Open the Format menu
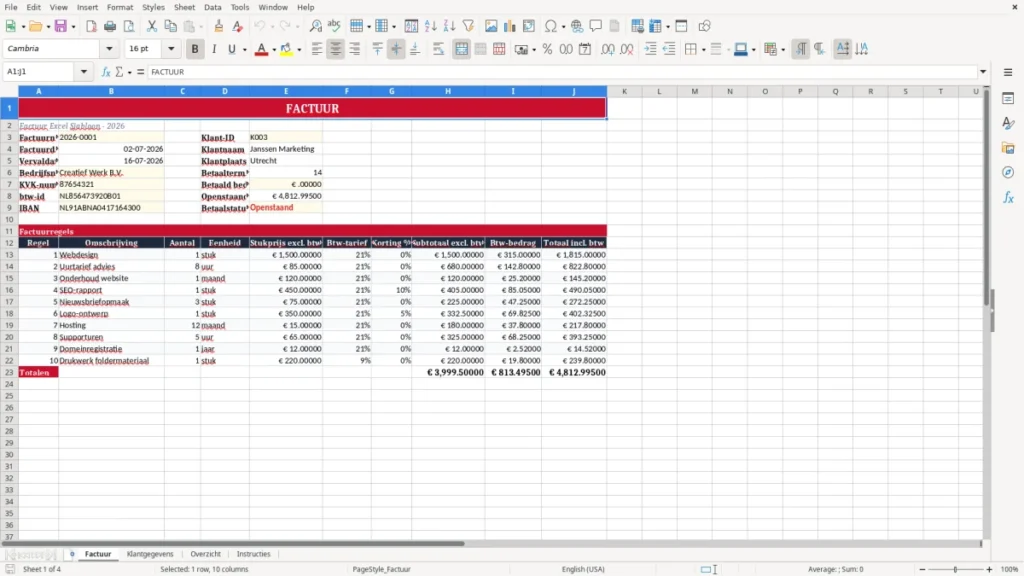This screenshot has width=1024, height=576. pyautogui.click(x=120, y=7)
